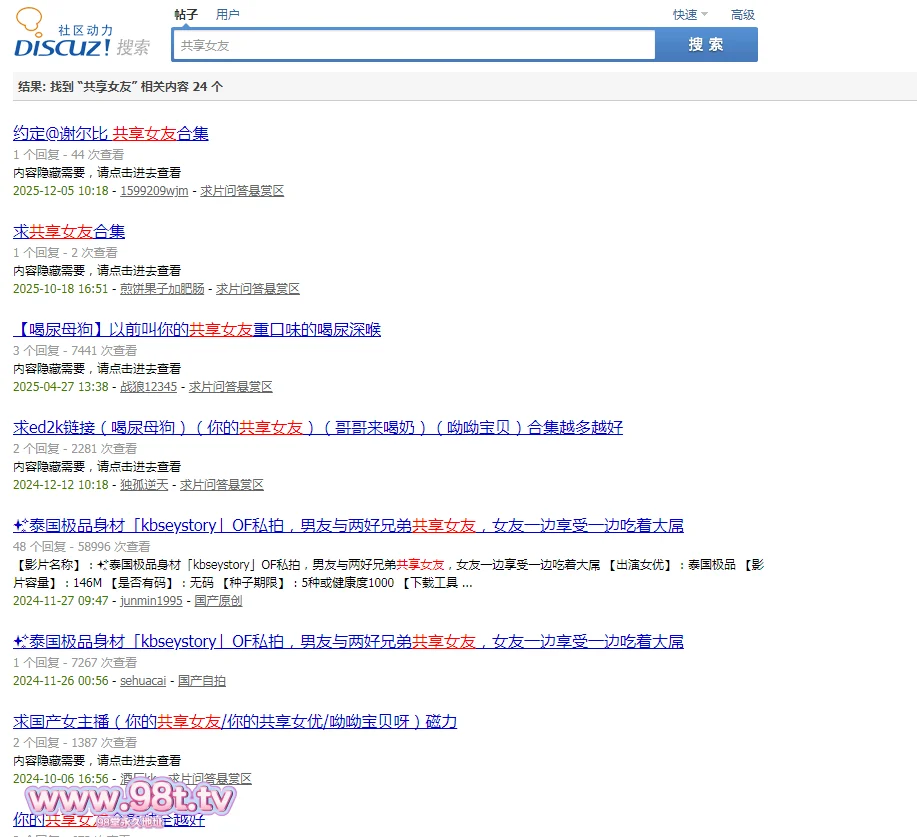
Task: Open author profile 1599209wjm
Action: click(154, 191)
